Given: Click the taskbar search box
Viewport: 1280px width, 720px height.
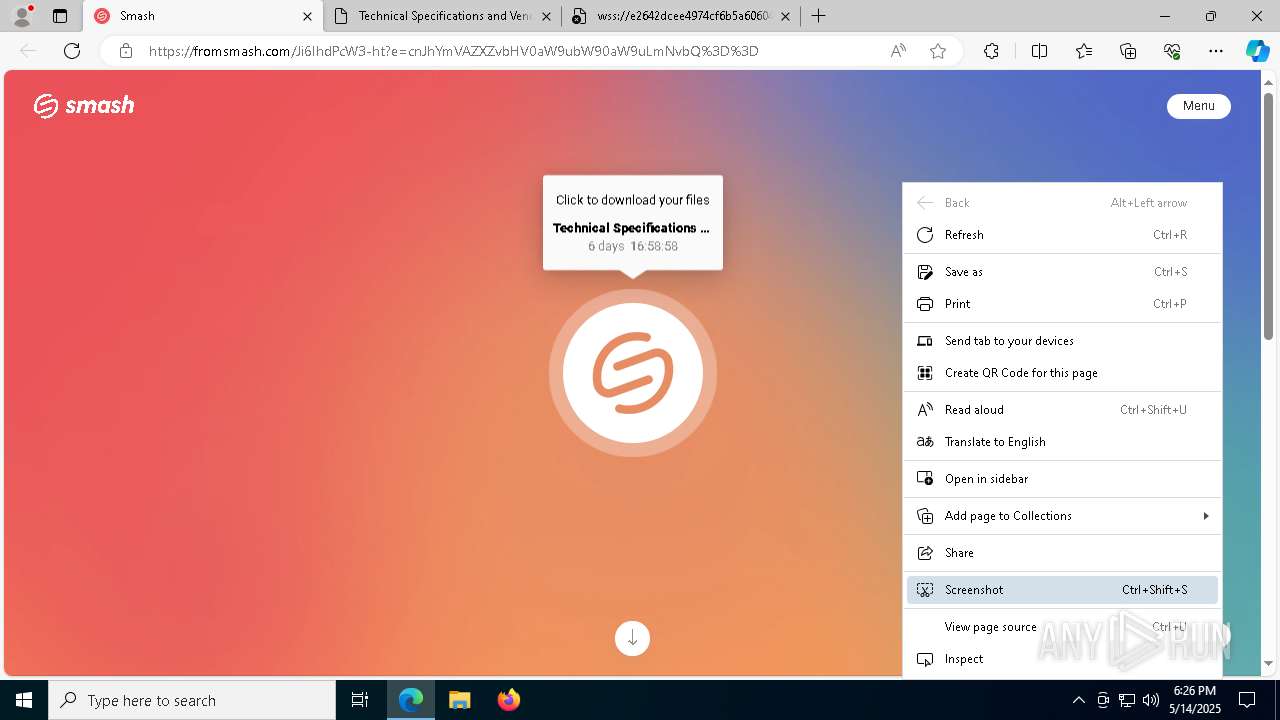Looking at the screenshot, I should (192, 700).
